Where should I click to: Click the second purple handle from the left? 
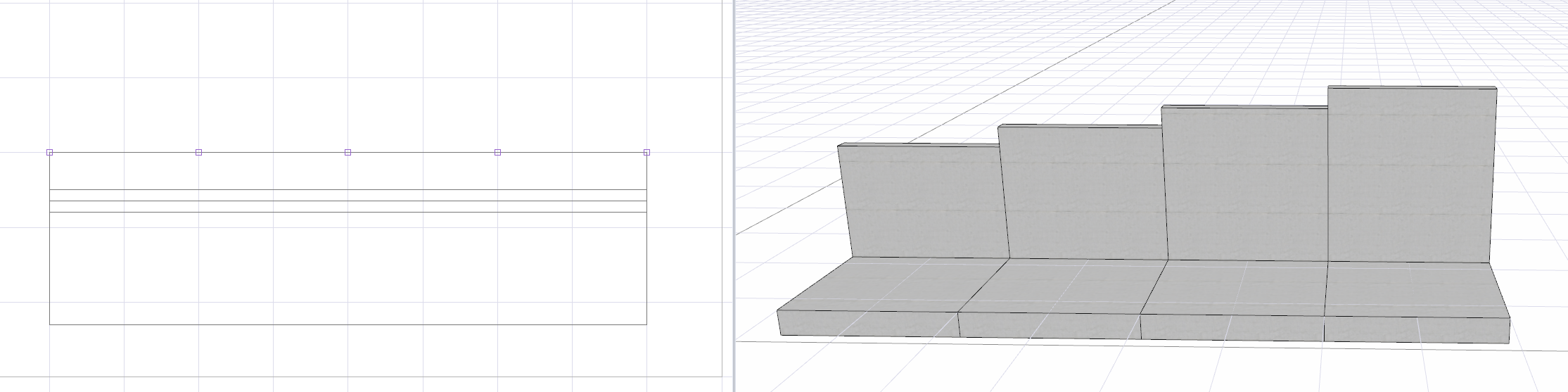point(198,152)
